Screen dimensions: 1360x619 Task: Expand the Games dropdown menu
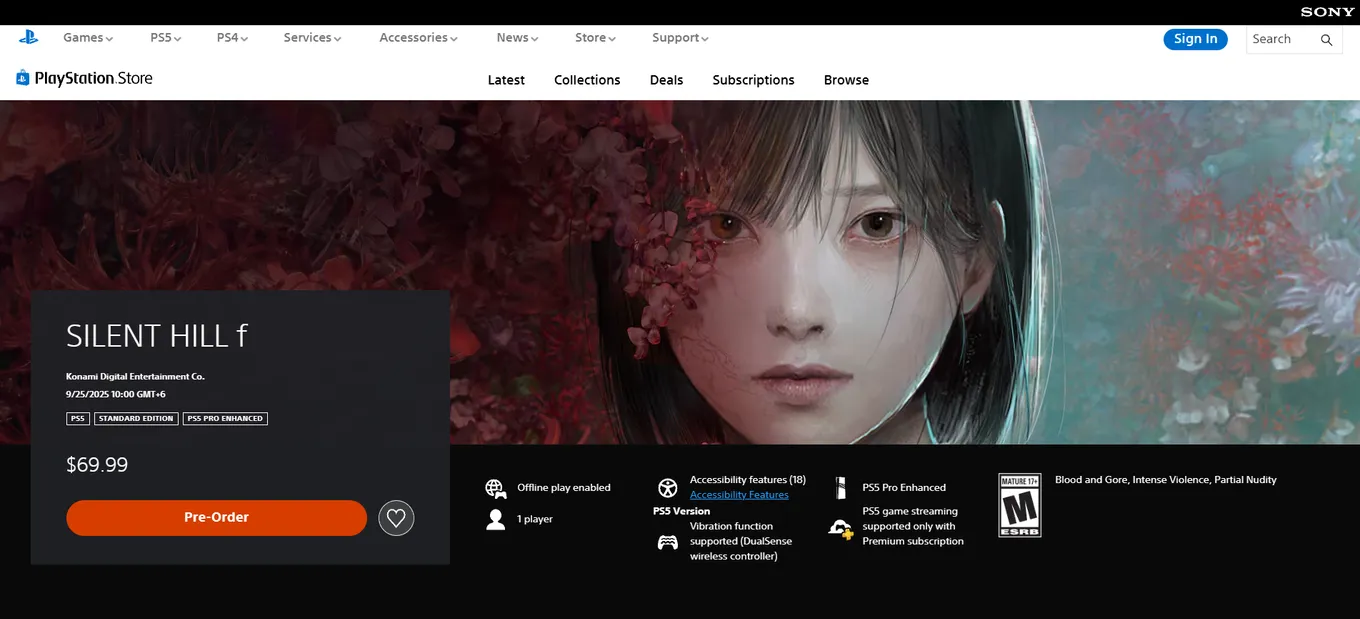coord(88,38)
